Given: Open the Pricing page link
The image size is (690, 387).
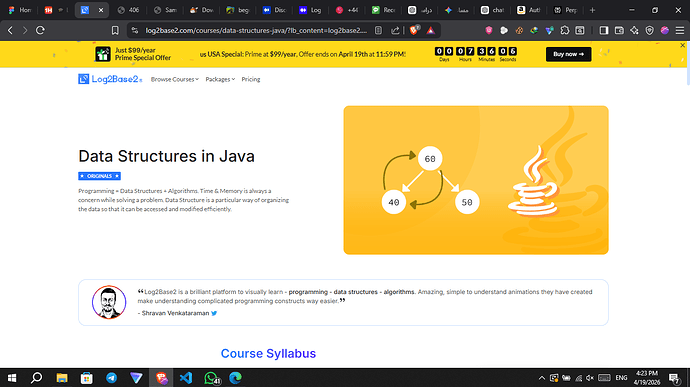Looking at the screenshot, I should pyautogui.click(x=251, y=79).
